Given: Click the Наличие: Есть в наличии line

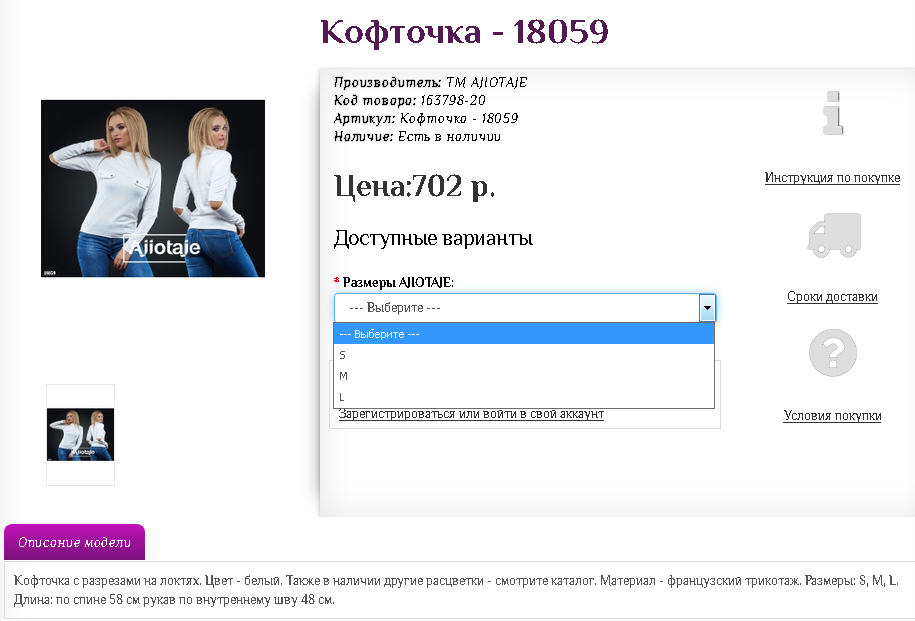Looking at the screenshot, I should (x=417, y=137).
